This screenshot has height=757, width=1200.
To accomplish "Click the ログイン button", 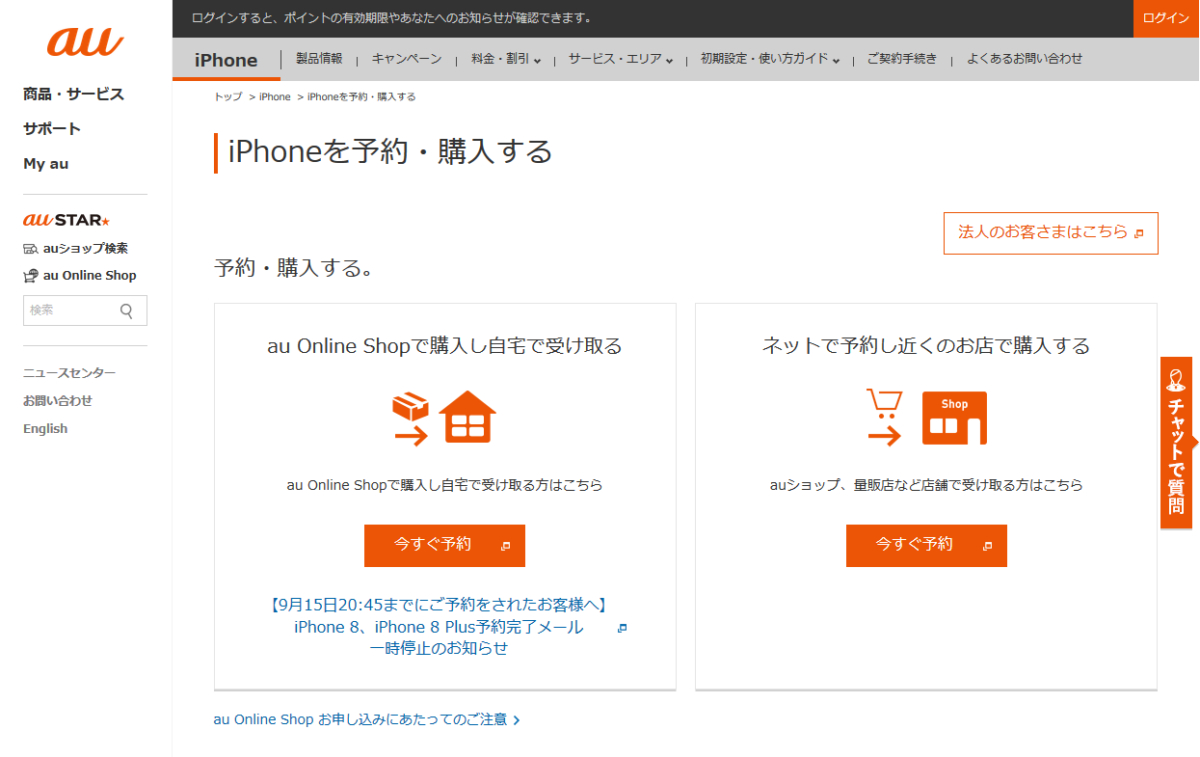I will 1166,19.
